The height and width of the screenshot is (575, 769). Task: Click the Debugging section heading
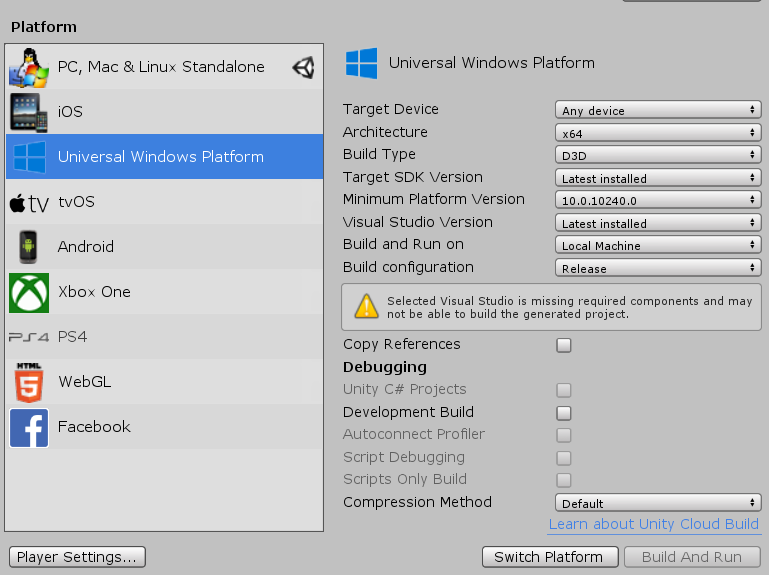pyautogui.click(x=385, y=367)
